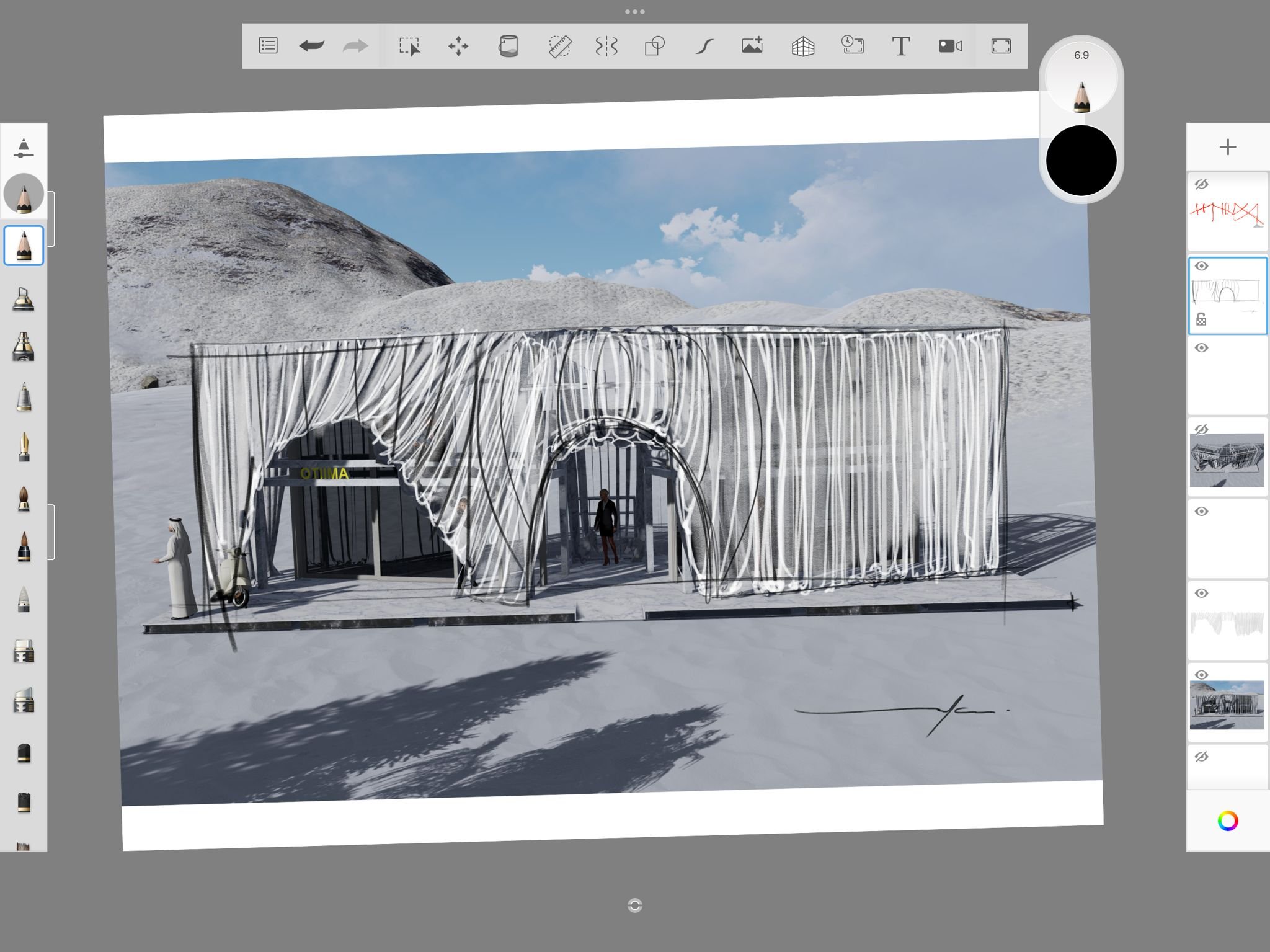The height and width of the screenshot is (952, 1270).
Task: Show the hidden grey wireframe layer
Action: pyautogui.click(x=1201, y=429)
